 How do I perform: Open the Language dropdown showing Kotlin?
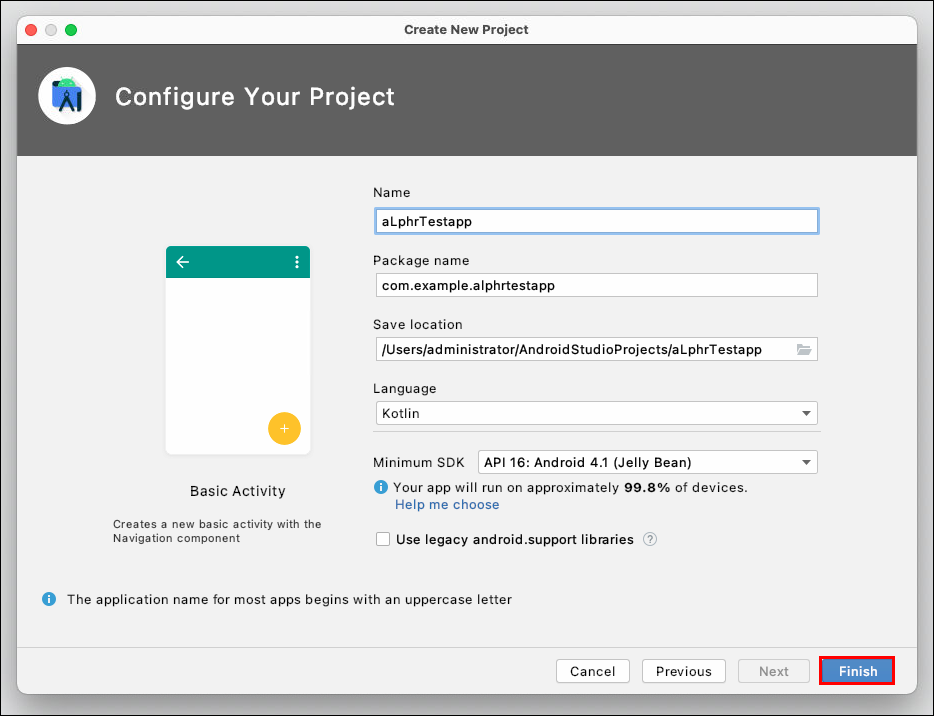point(596,413)
